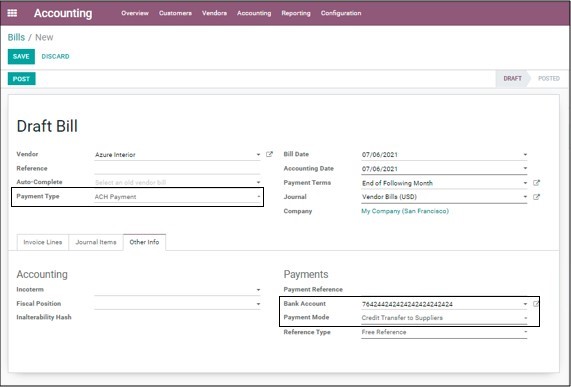Switch to the Journal Items tab

click(x=96, y=242)
